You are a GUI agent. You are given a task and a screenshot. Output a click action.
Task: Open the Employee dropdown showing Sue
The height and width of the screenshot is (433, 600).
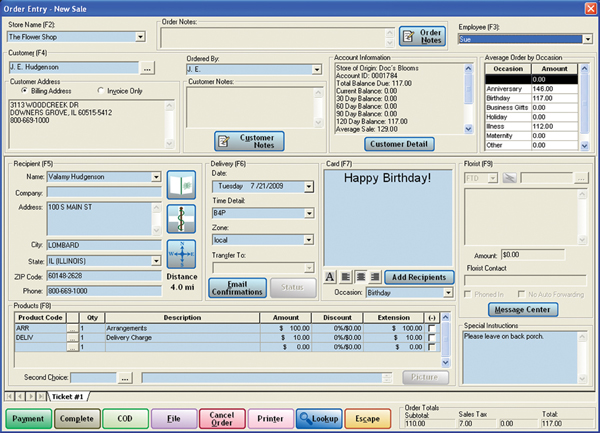click(x=587, y=38)
